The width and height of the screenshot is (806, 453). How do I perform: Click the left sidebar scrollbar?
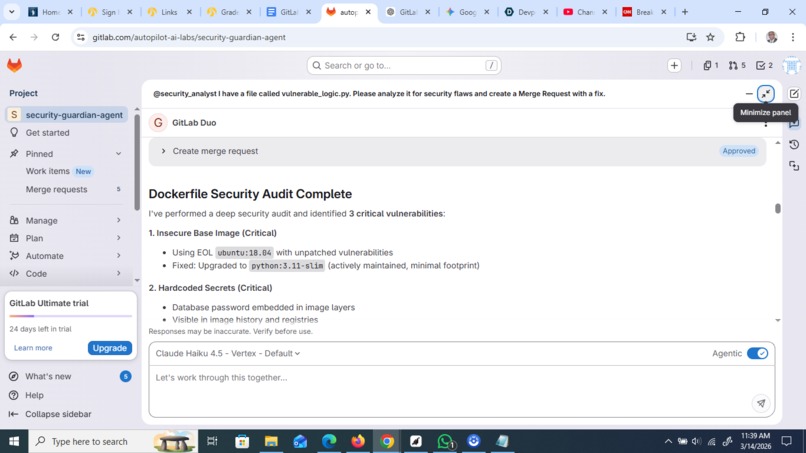click(137, 162)
